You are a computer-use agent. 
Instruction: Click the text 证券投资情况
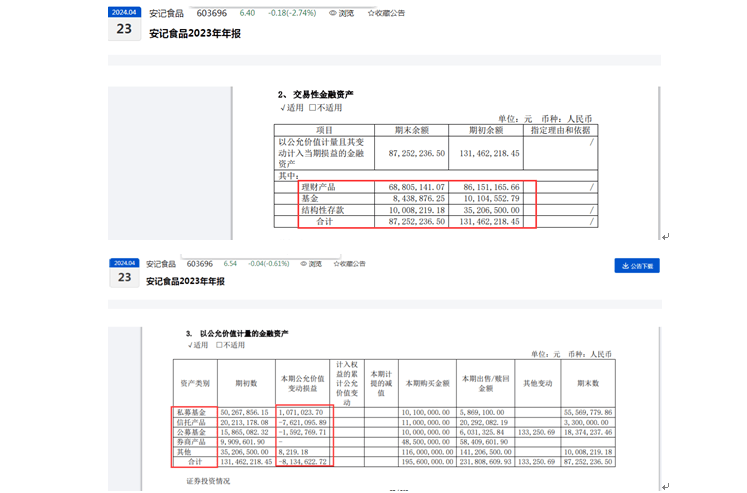[x=208, y=481]
